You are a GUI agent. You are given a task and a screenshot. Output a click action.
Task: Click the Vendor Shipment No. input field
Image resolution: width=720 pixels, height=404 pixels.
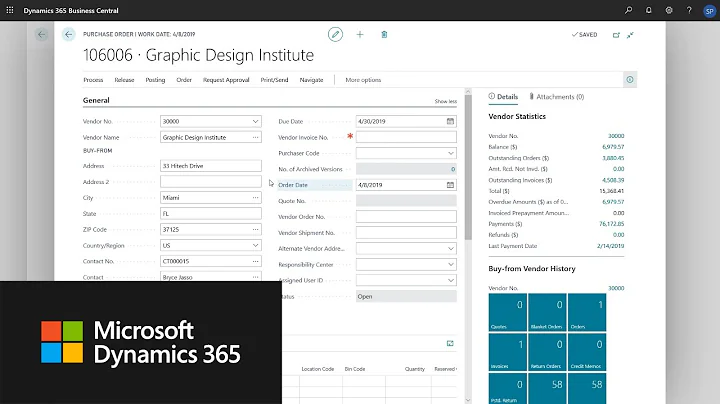[x=406, y=232]
